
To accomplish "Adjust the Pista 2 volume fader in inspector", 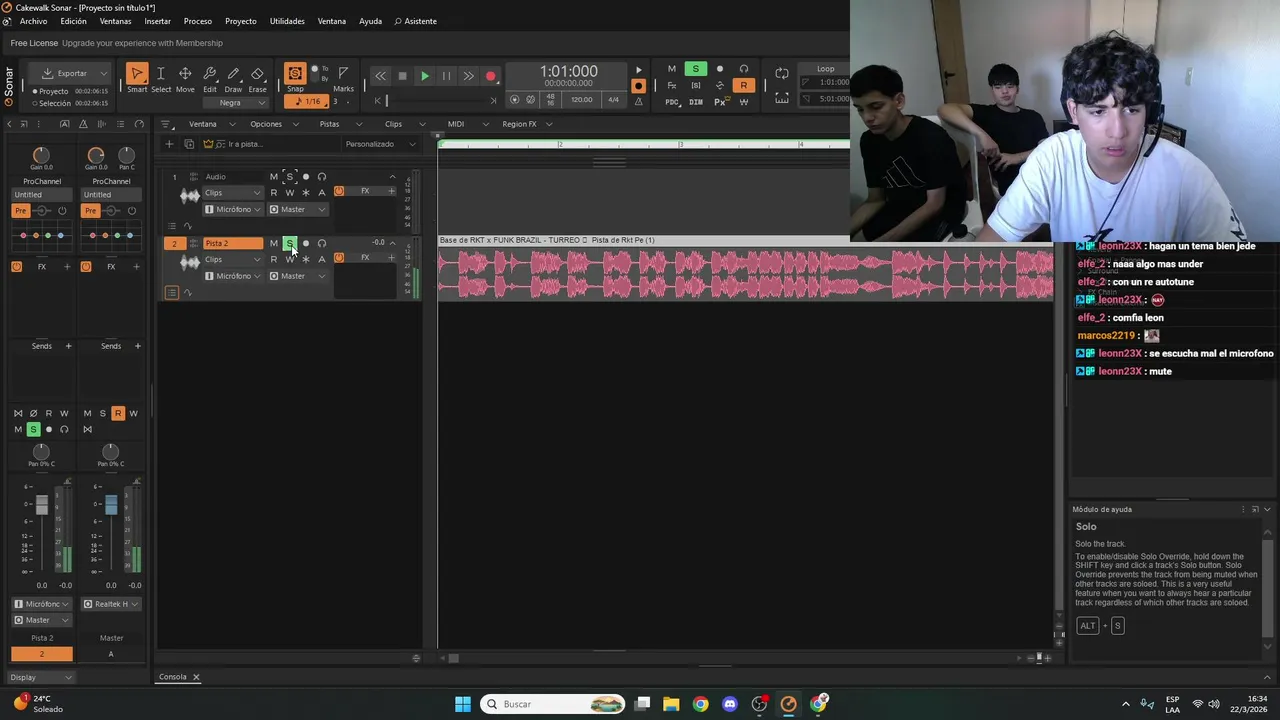I will 42,505.
